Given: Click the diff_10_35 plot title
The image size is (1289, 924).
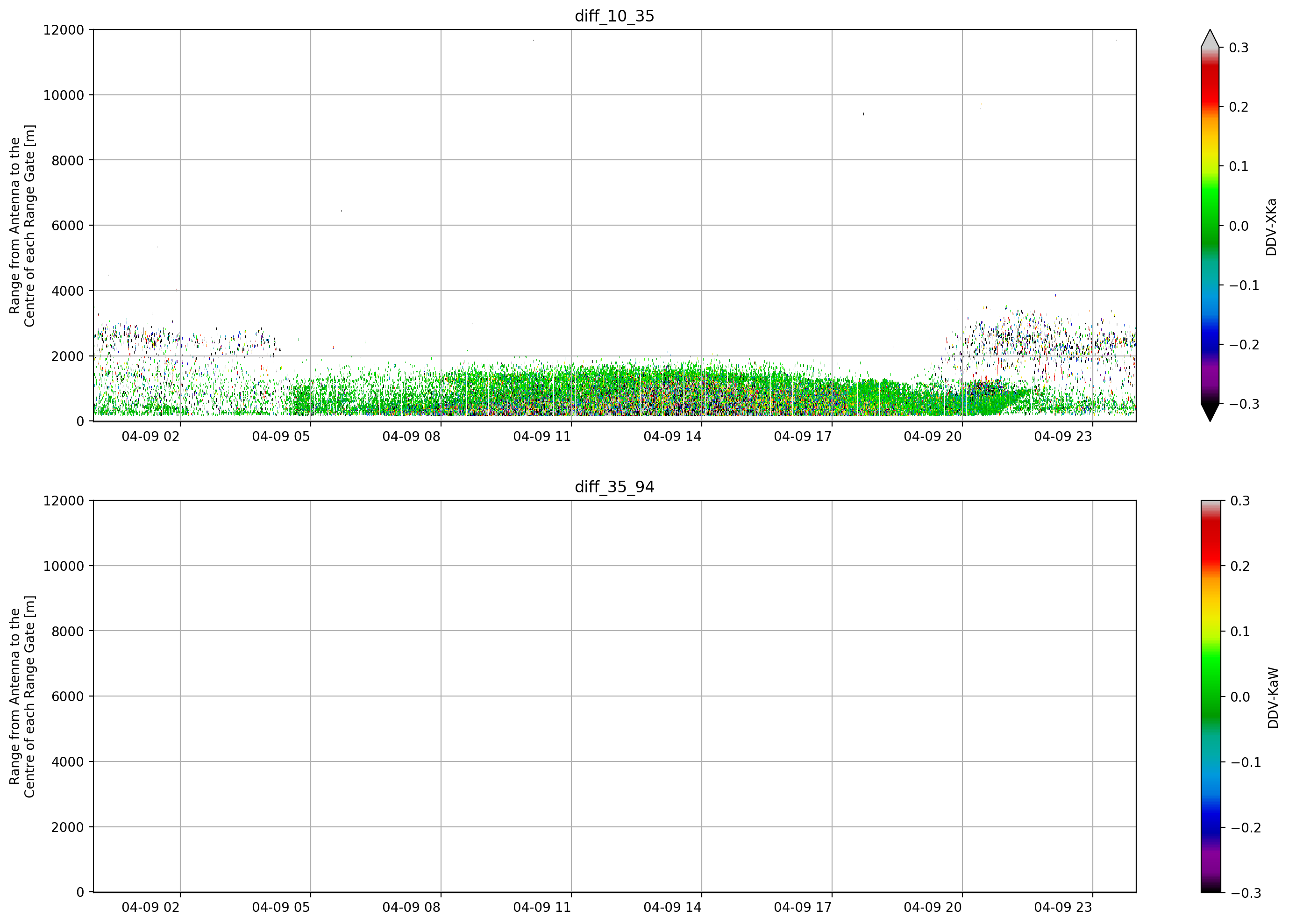Looking at the screenshot, I should click(x=614, y=16).
